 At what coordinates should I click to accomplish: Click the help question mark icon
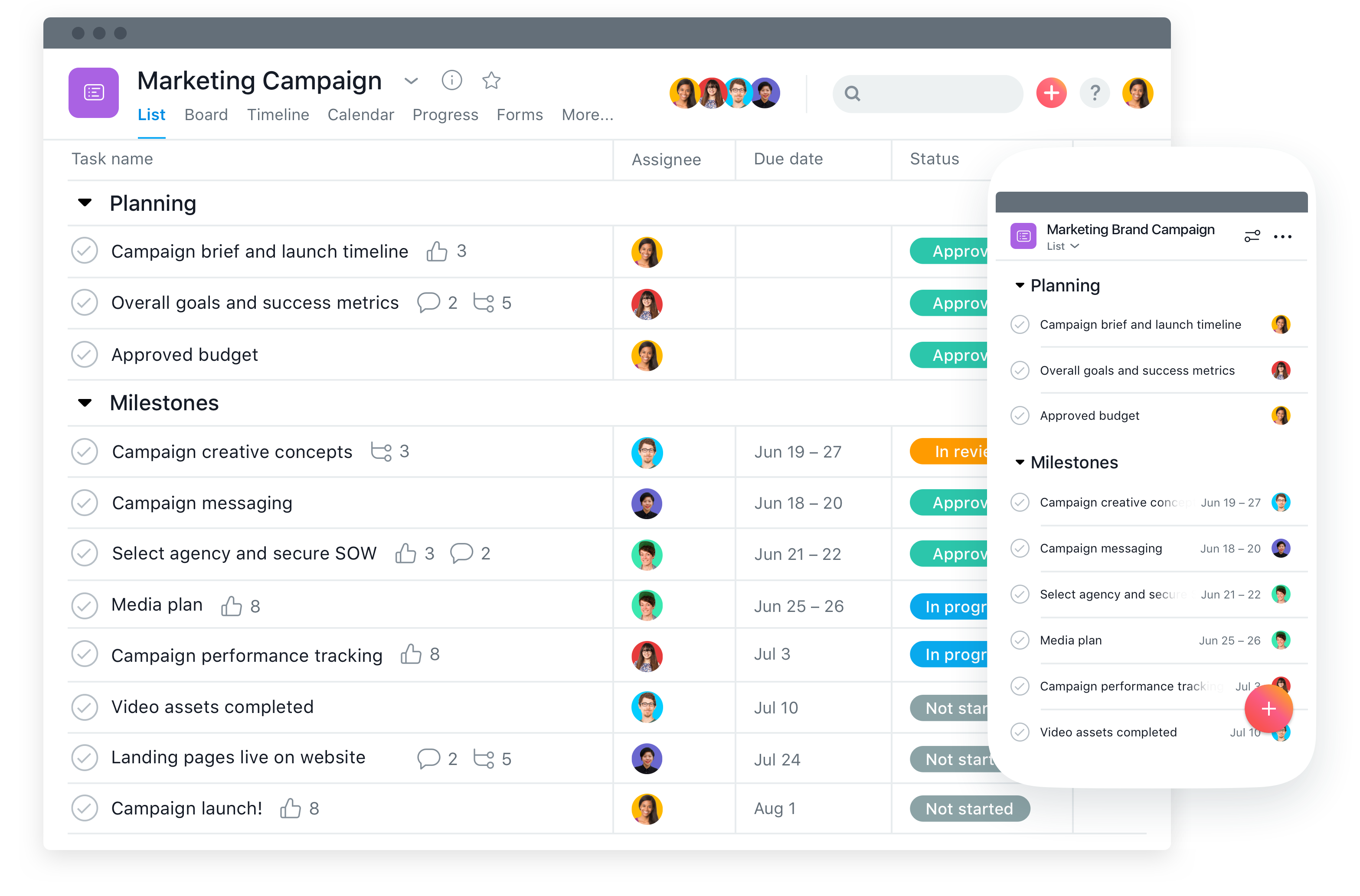pyautogui.click(x=1095, y=93)
